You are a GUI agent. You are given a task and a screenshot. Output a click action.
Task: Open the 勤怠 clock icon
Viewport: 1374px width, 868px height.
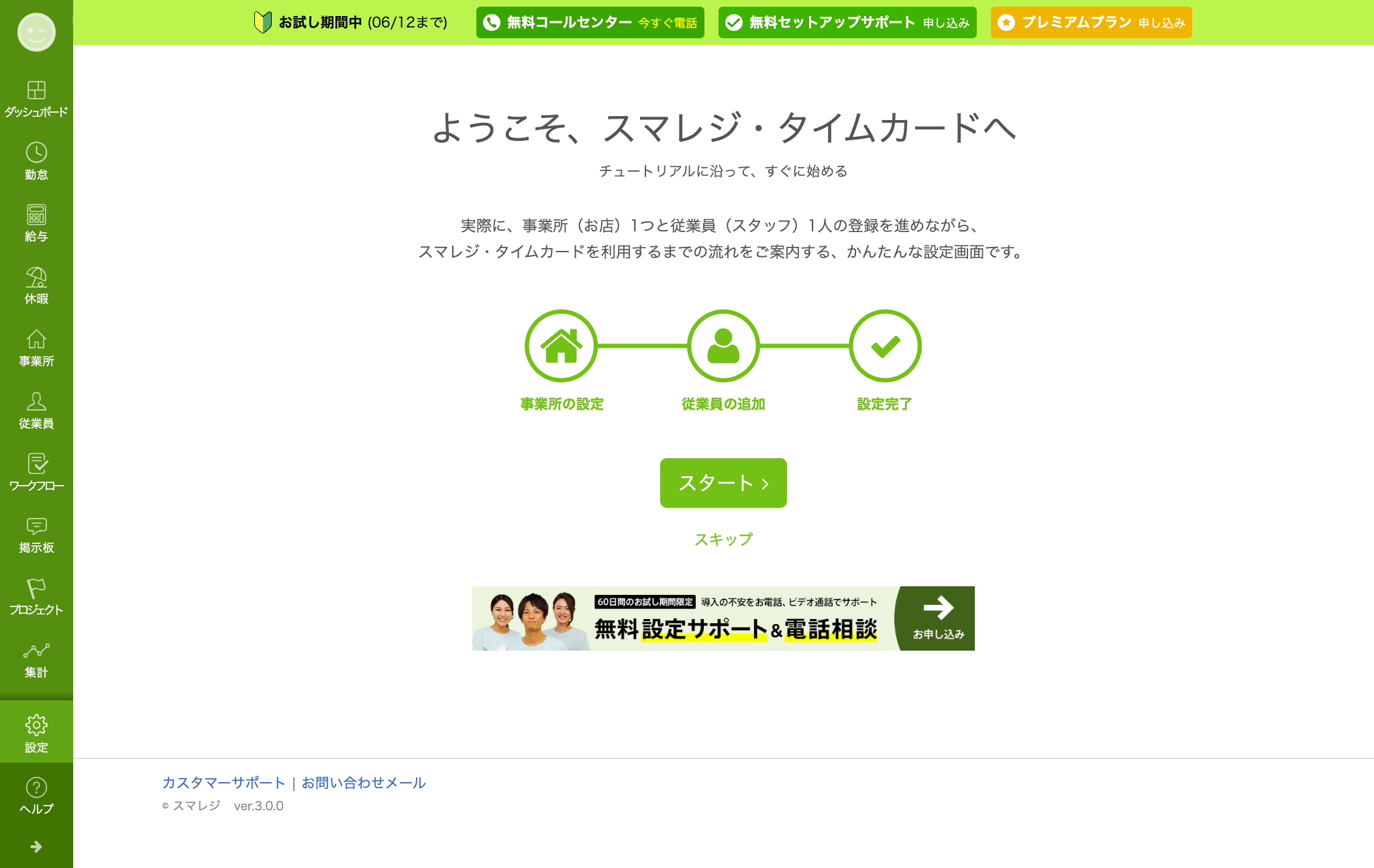click(36, 152)
